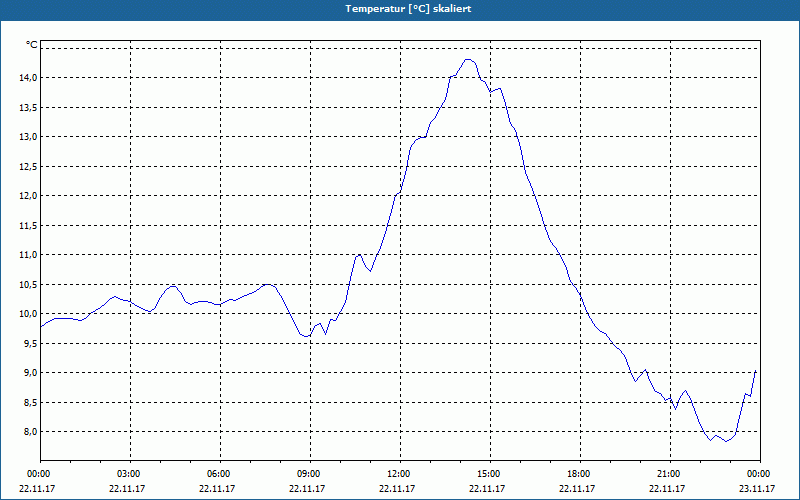
Task: Select the 14,0 y-axis label
Action: pyautogui.click(x=28, y=78)
